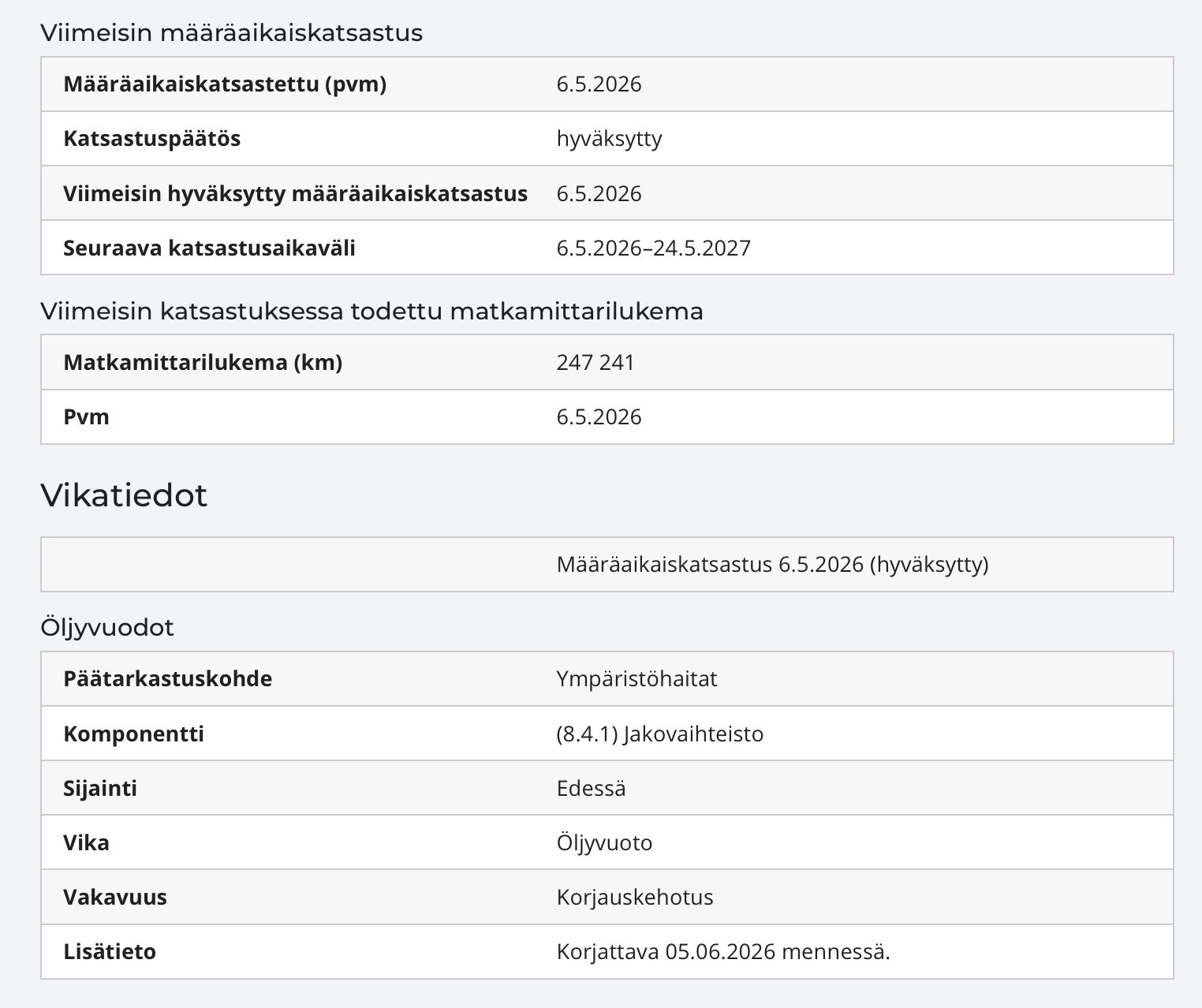The width and height of the screenshot is (1202, 1008).
Task: Select the Päätarkastuskohde label
Action: tap(167, 679)
